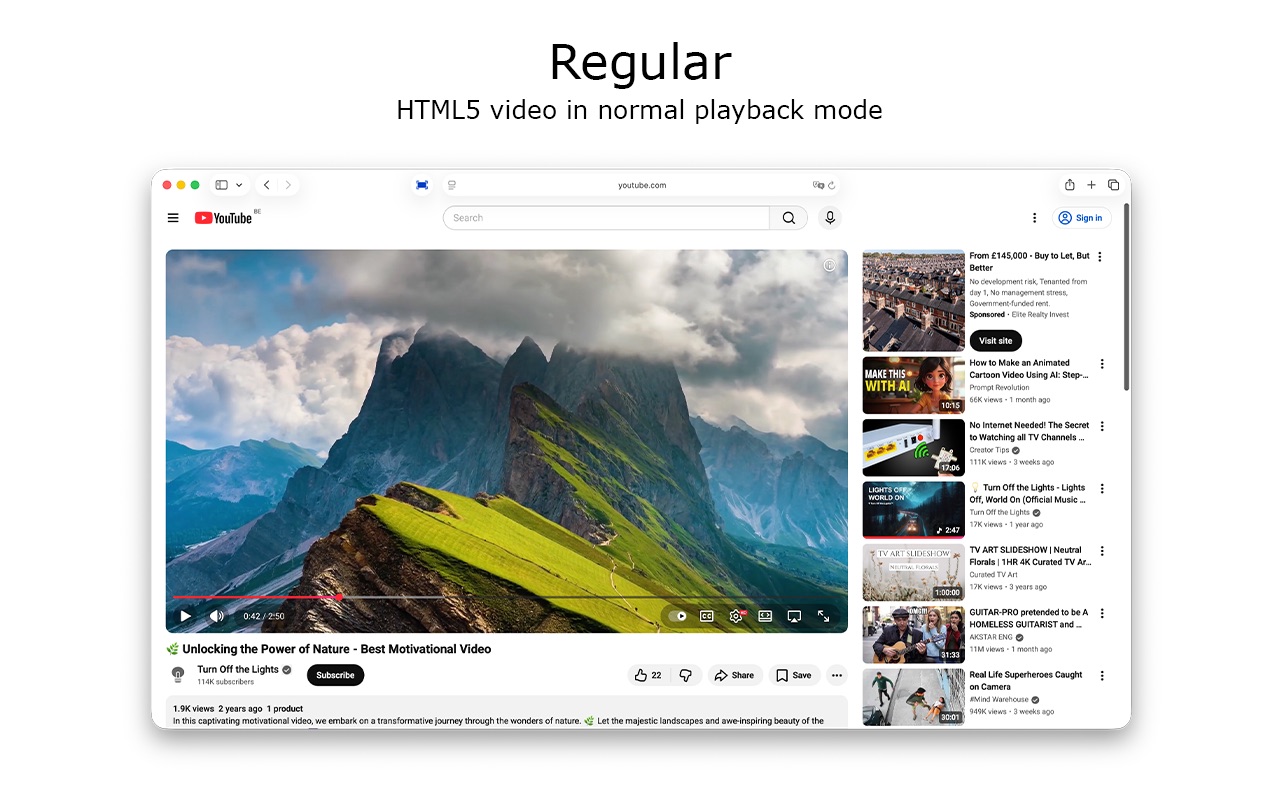Sign in to YouTube
1280x800 pixels.
[1081, 218]
